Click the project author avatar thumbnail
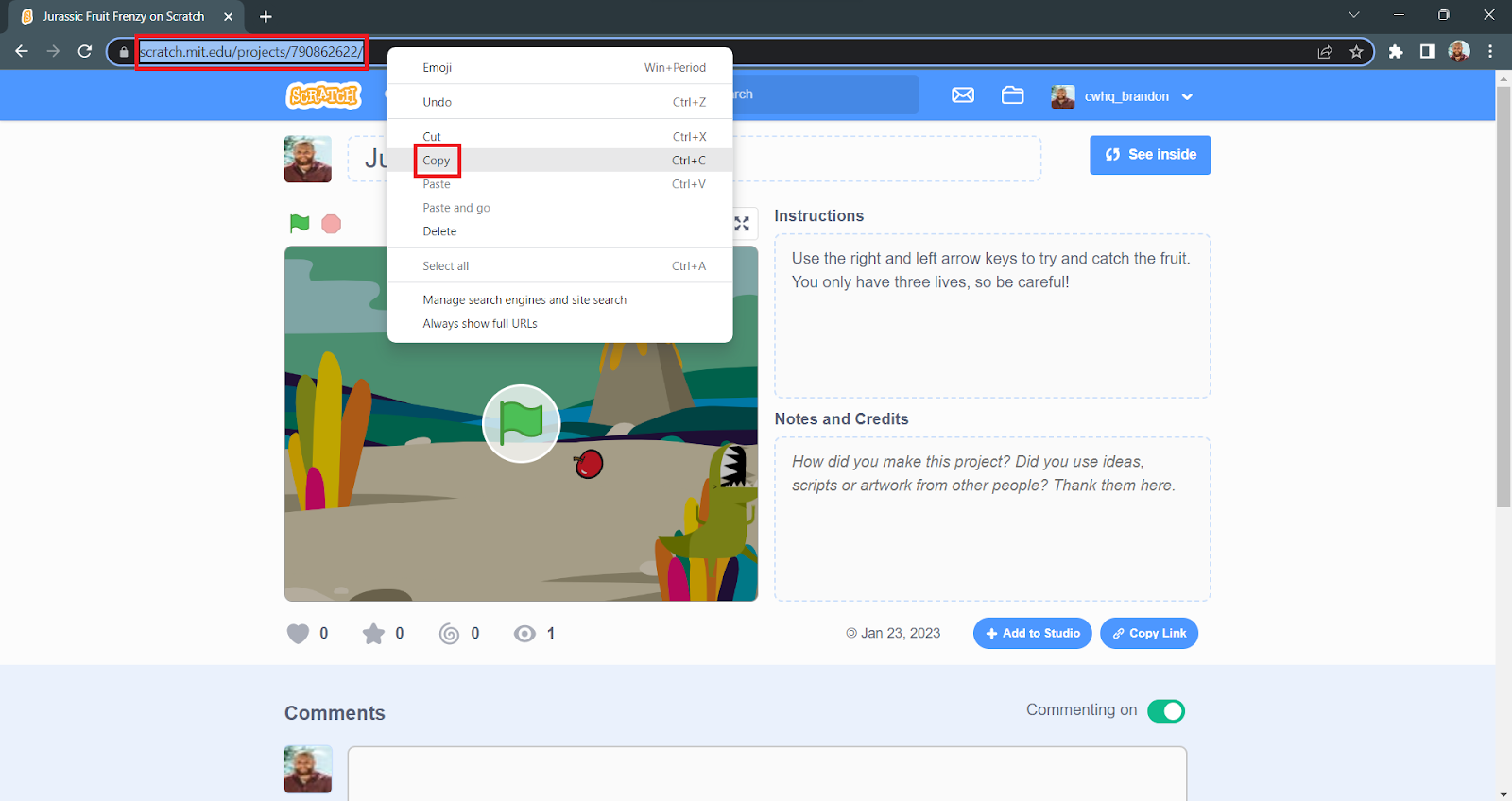 (308, 159)
